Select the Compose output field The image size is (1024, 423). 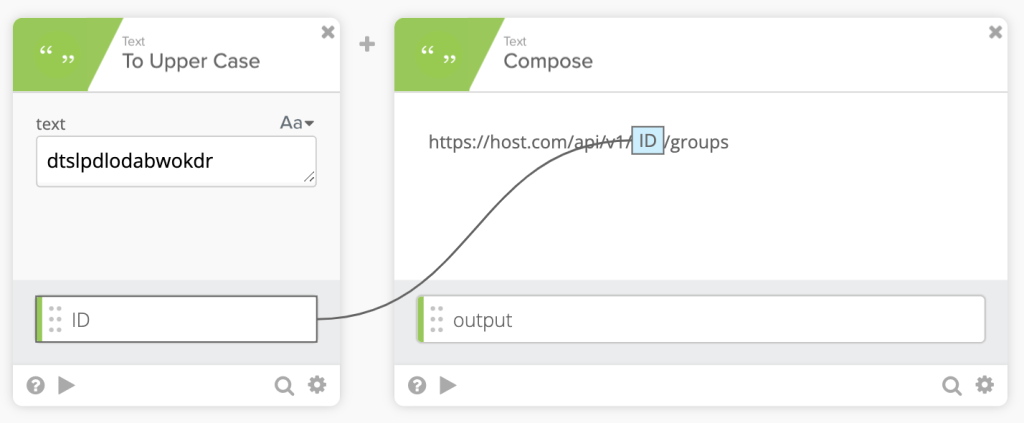[x=710, y=319]
